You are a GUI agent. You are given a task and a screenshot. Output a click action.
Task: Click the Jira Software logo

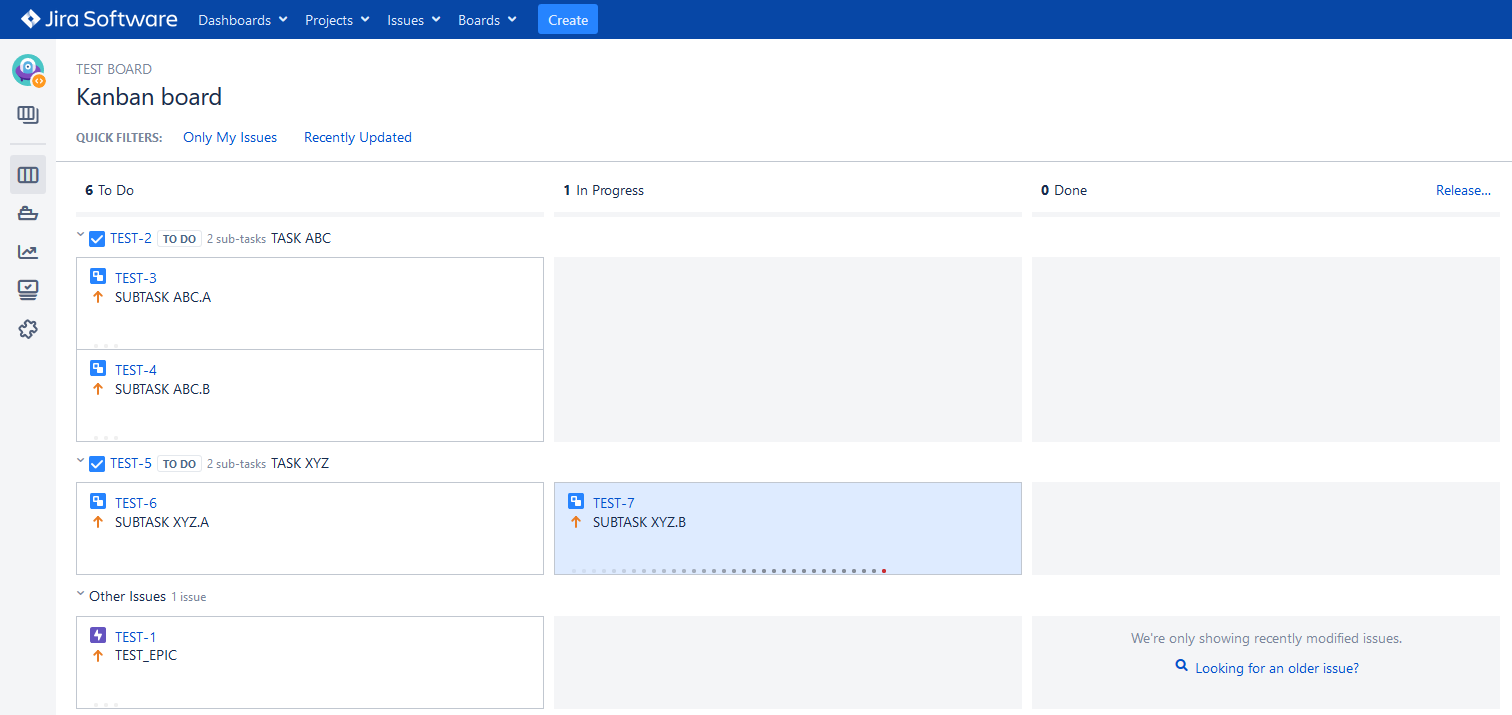99,19
